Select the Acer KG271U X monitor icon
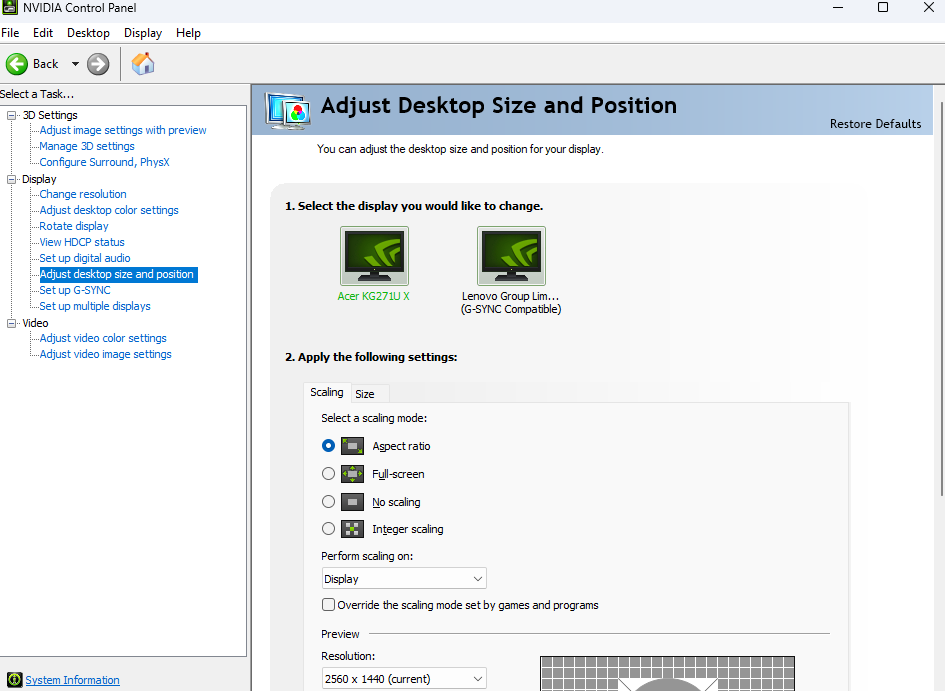The height and width of the screenshot is (691, 945). point(374,255)
